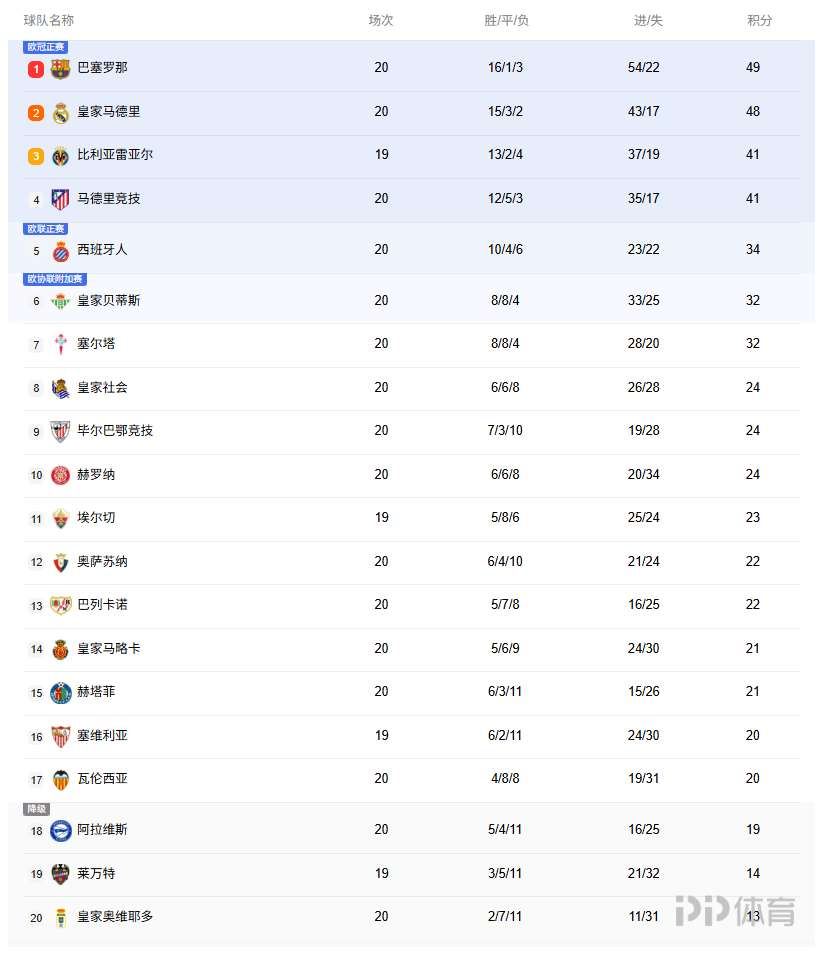This screenshot has width=824, height=955.
Task: Click the Barcelona club crest icon
Action: tap(60, 68)
